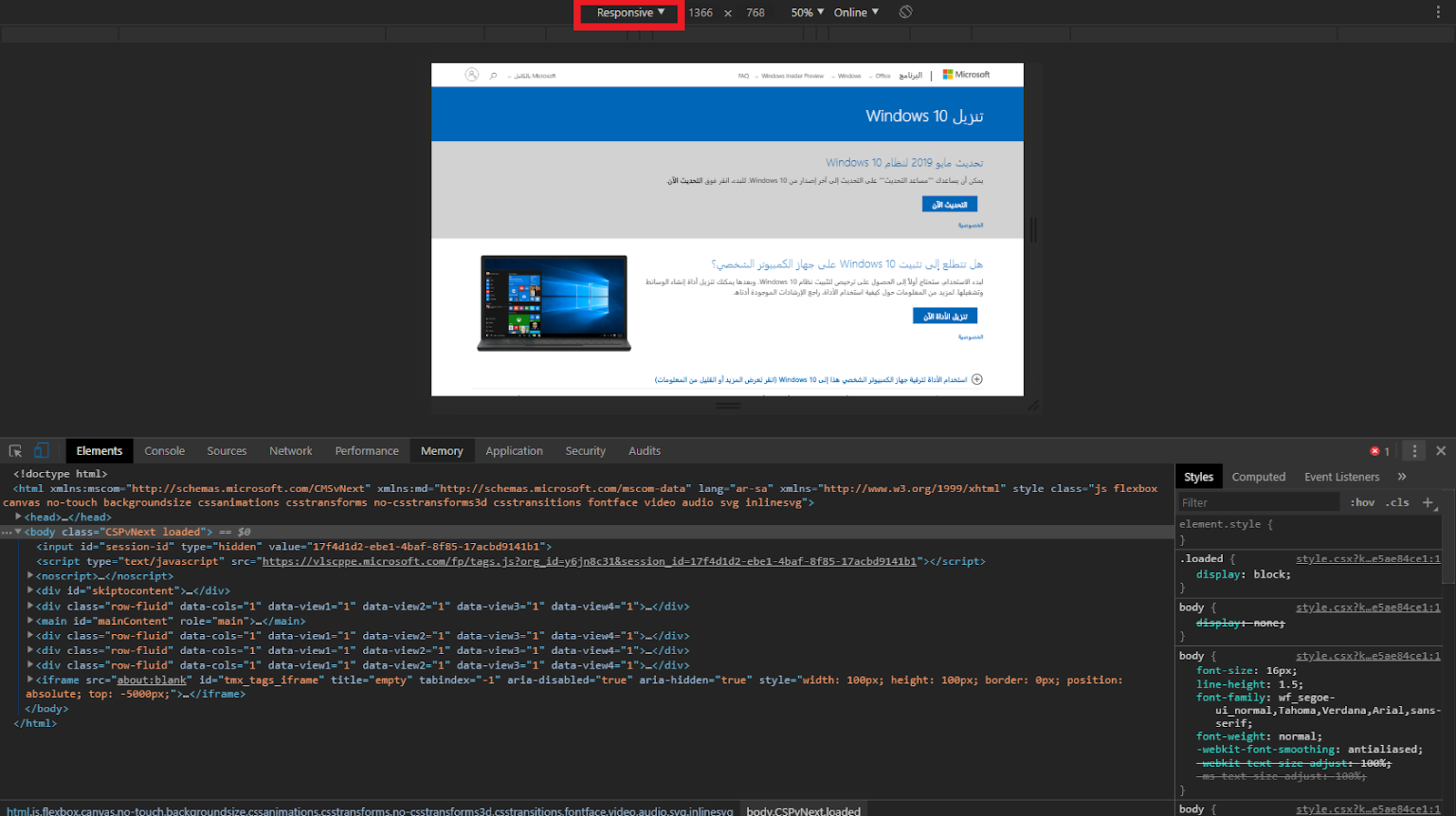1456x816 pixels.
Task: Toggle the .cls class editor button
Action: (1399, 502)
